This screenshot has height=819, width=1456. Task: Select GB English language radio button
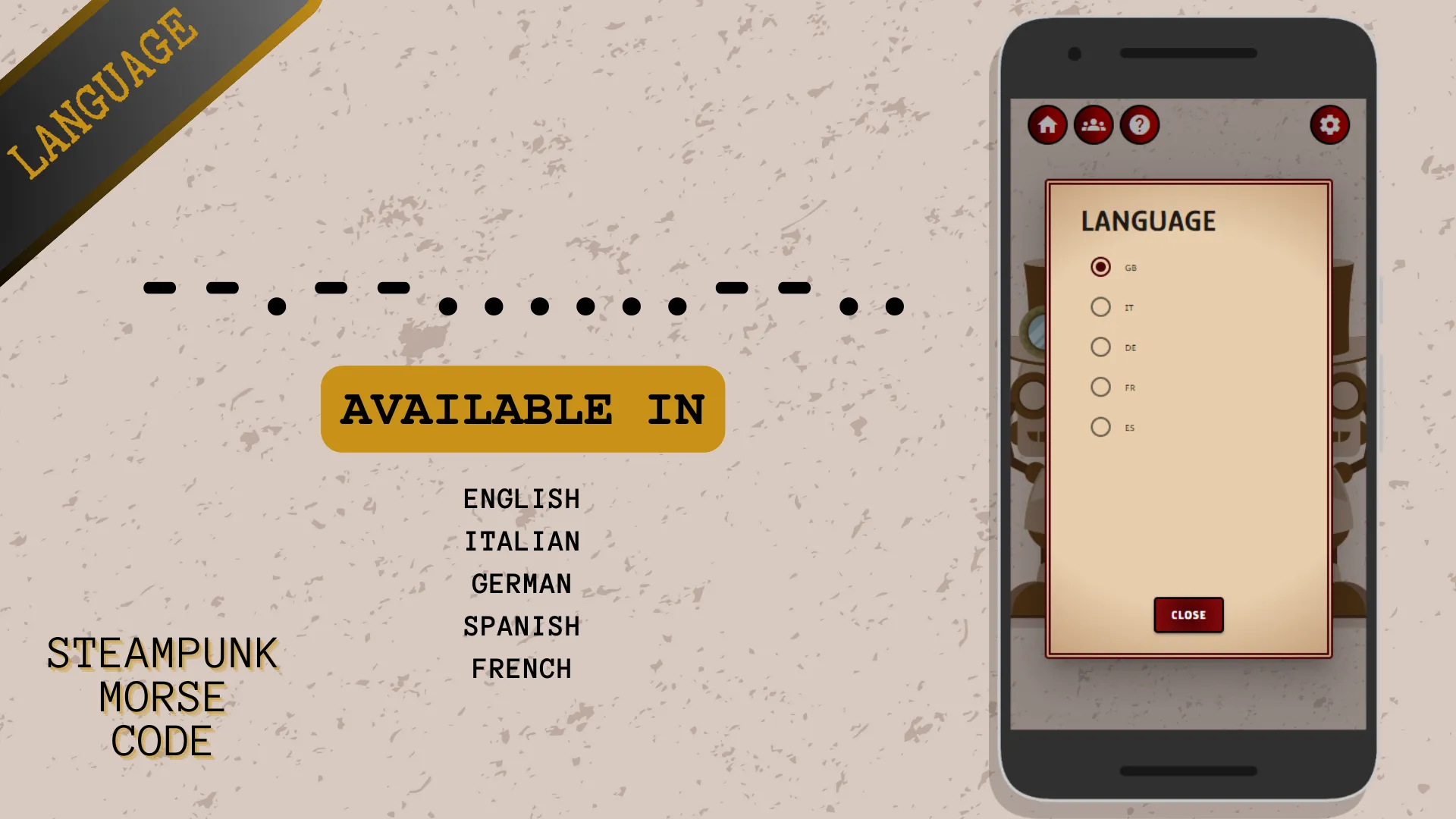(x=1099, y=266)
